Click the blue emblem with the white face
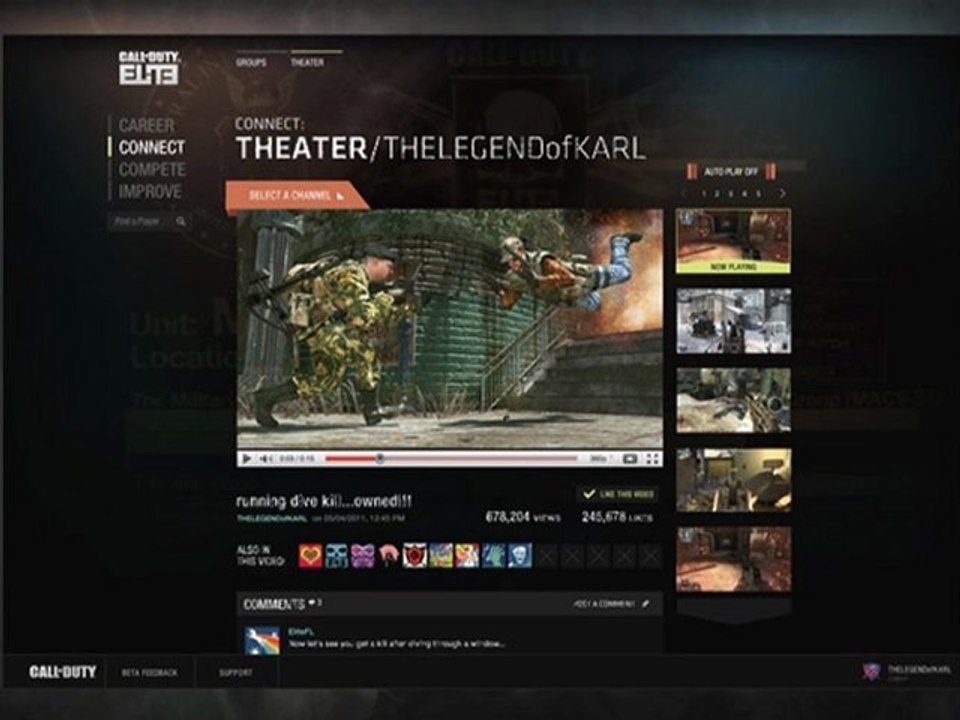 (519, 556)
